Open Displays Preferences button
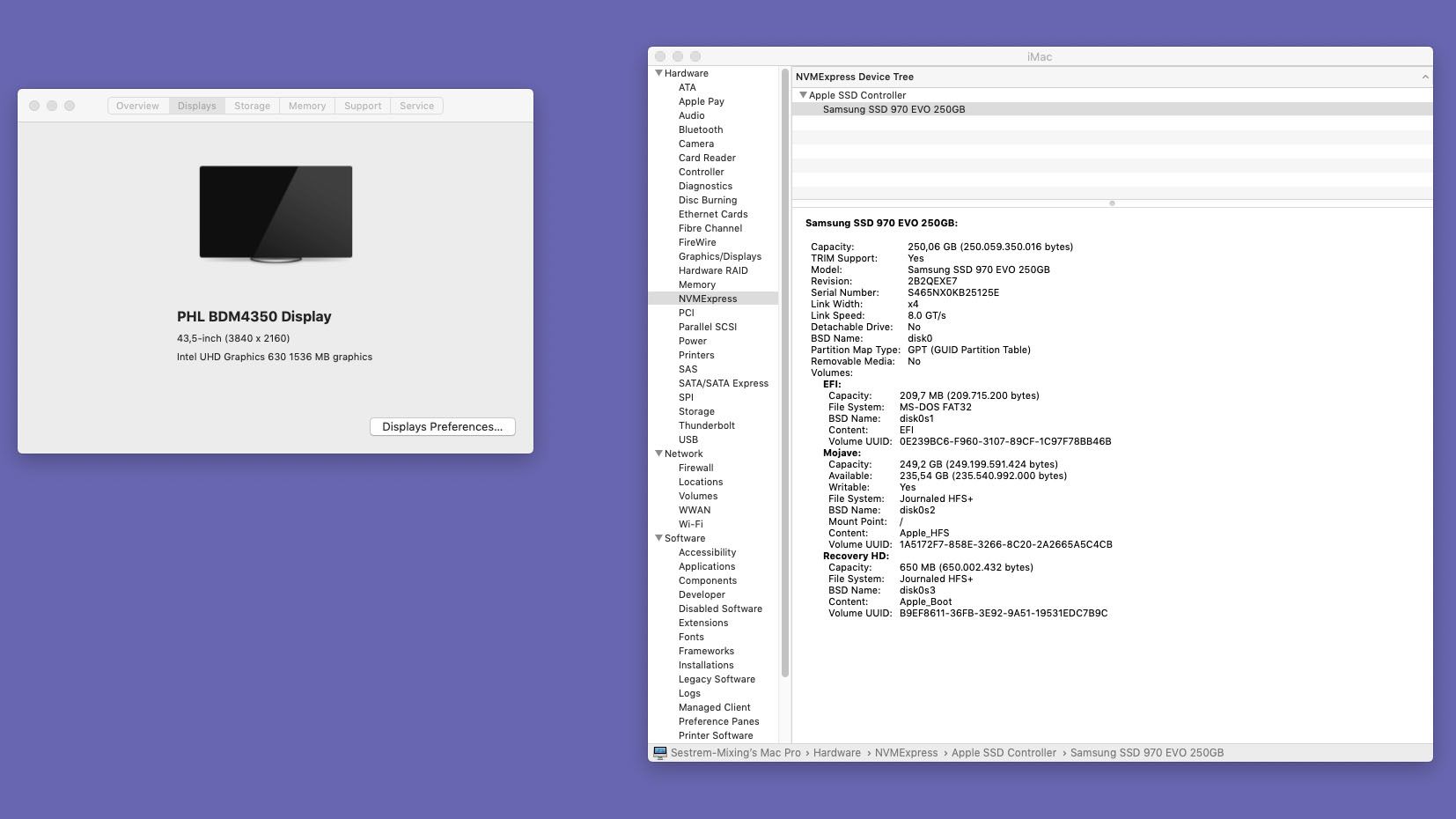Screen dimensions: 1456x819 click(443, 427)
